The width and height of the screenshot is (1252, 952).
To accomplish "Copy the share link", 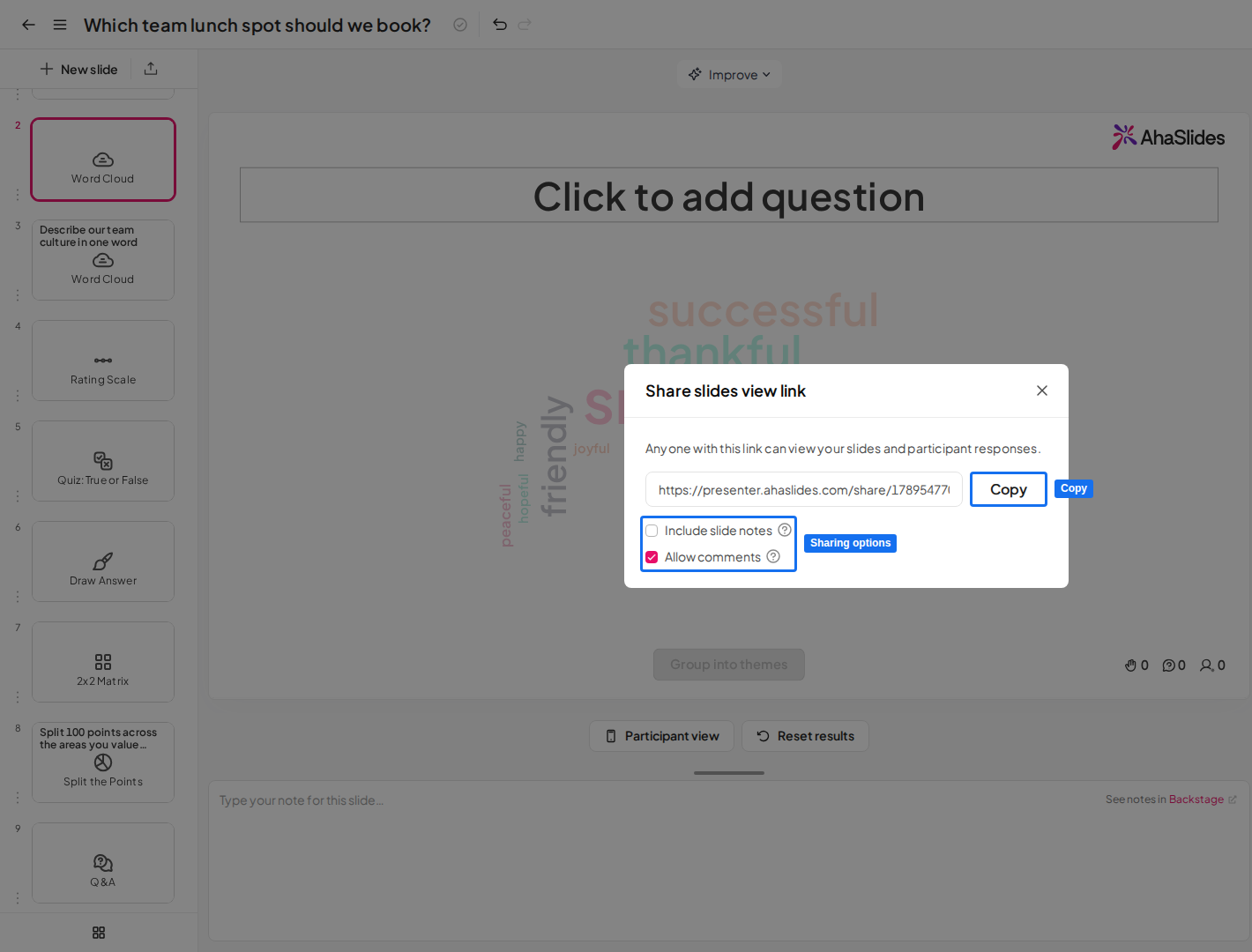I will [x=1009, y=489].
